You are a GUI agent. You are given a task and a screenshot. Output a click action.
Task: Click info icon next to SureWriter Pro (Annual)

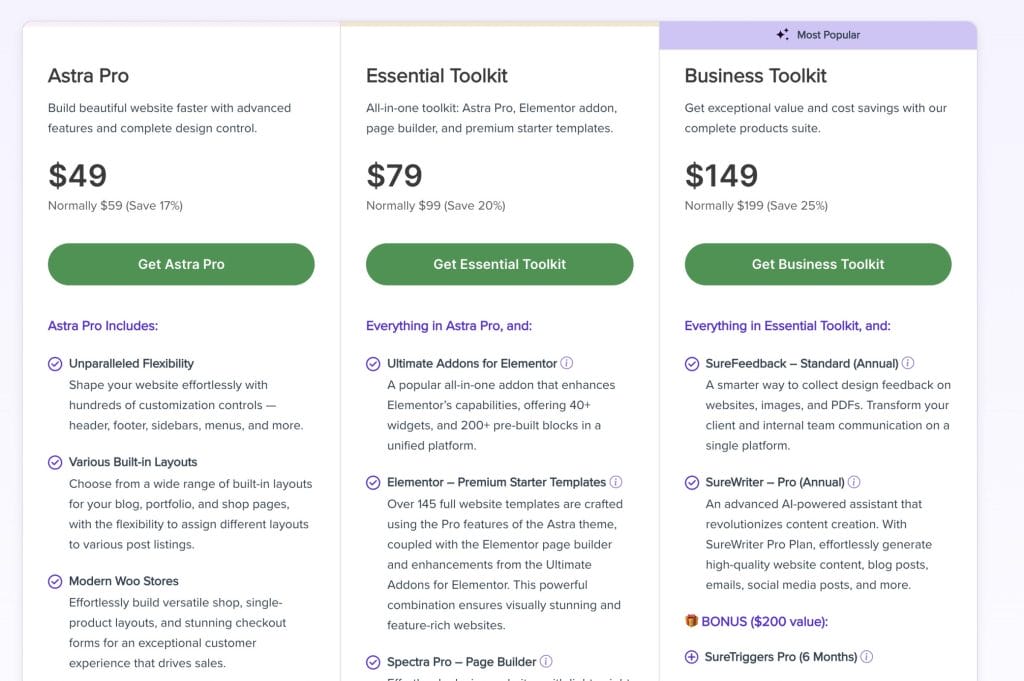coord(854,482)
